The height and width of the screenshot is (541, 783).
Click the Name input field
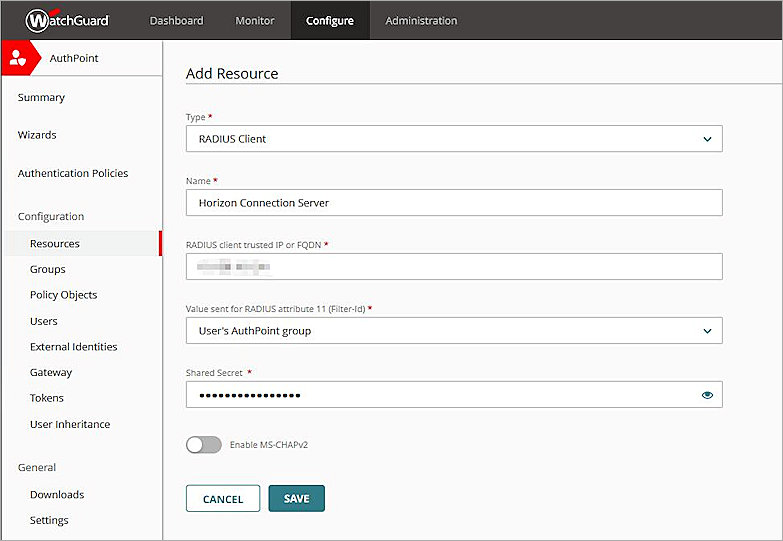click(454, 203)
